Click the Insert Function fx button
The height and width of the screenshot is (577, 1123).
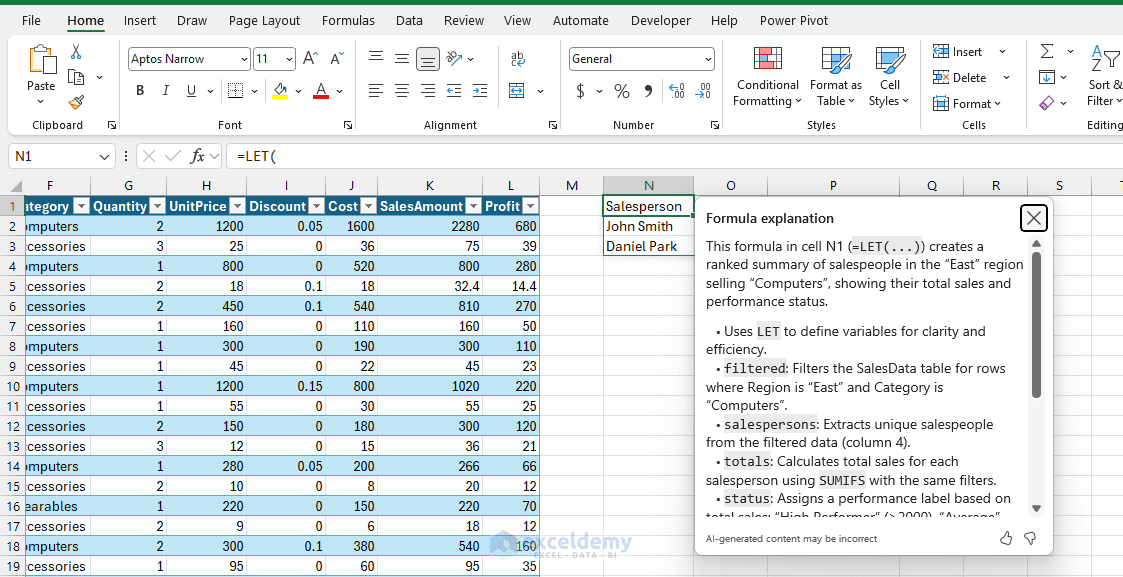pos(197,156)
